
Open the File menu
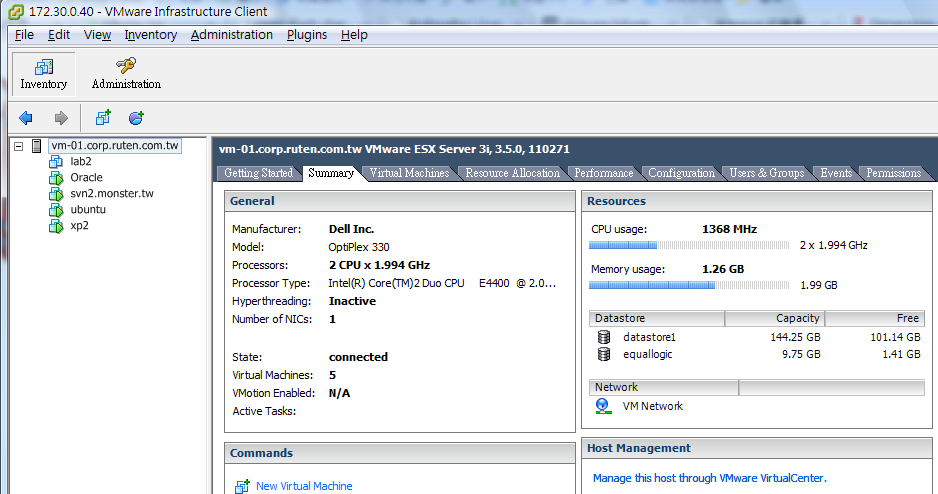pos(24,35)
